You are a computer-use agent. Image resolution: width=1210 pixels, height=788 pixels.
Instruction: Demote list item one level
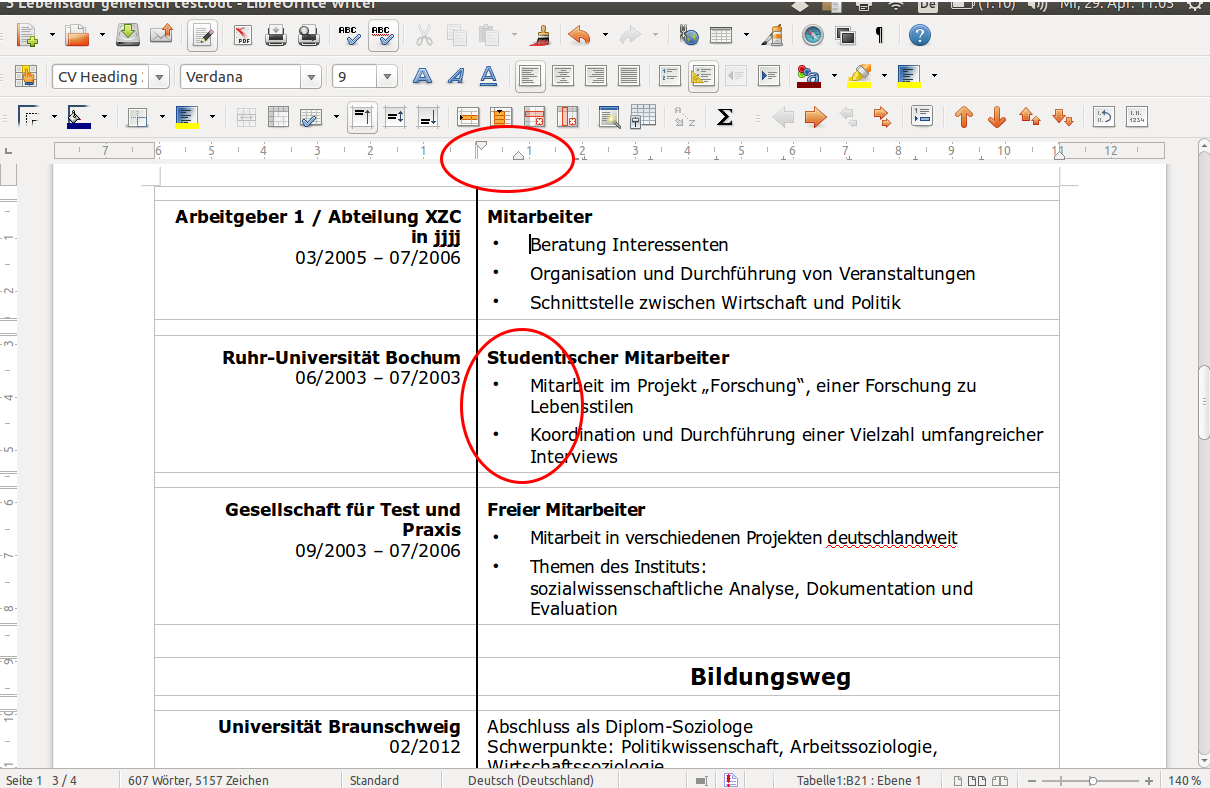point(815,117)
